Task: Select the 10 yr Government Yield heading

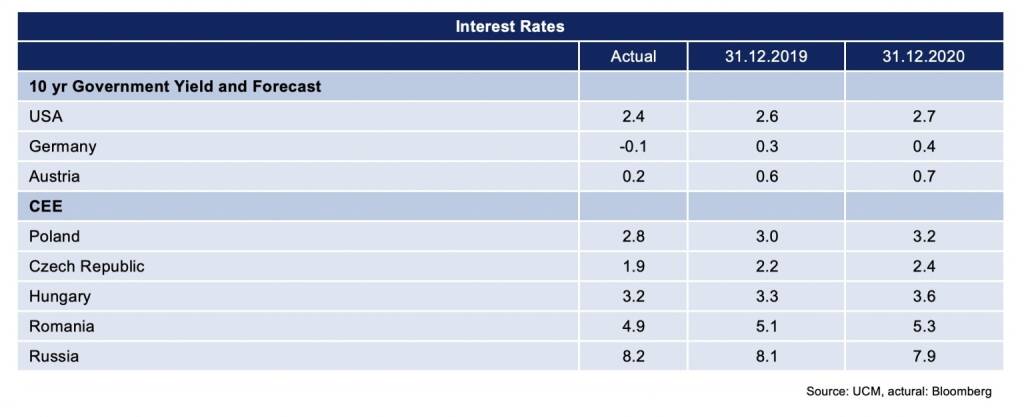Action: pos(178,87)
